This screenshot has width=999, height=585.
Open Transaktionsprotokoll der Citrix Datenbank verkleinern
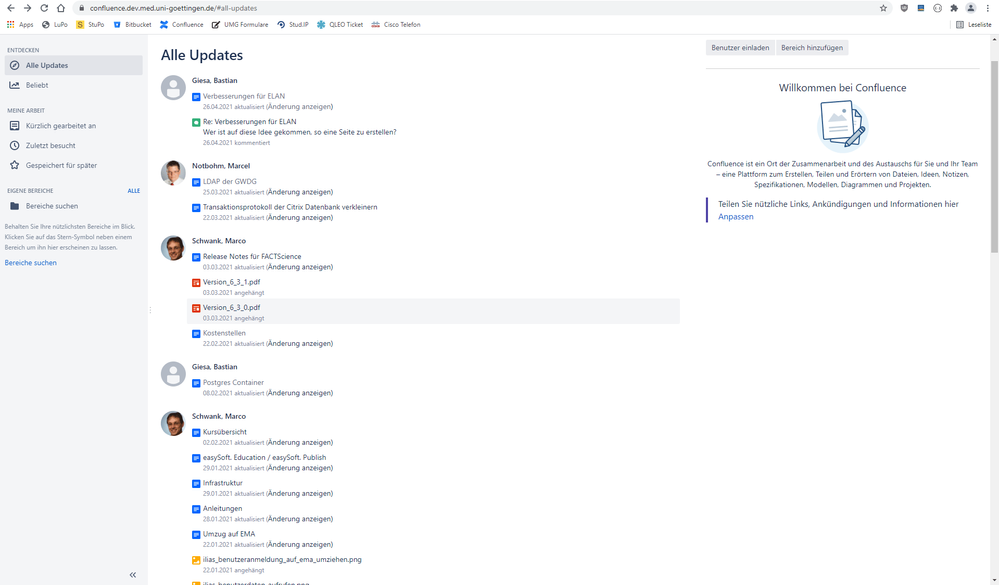coord(290,207)
